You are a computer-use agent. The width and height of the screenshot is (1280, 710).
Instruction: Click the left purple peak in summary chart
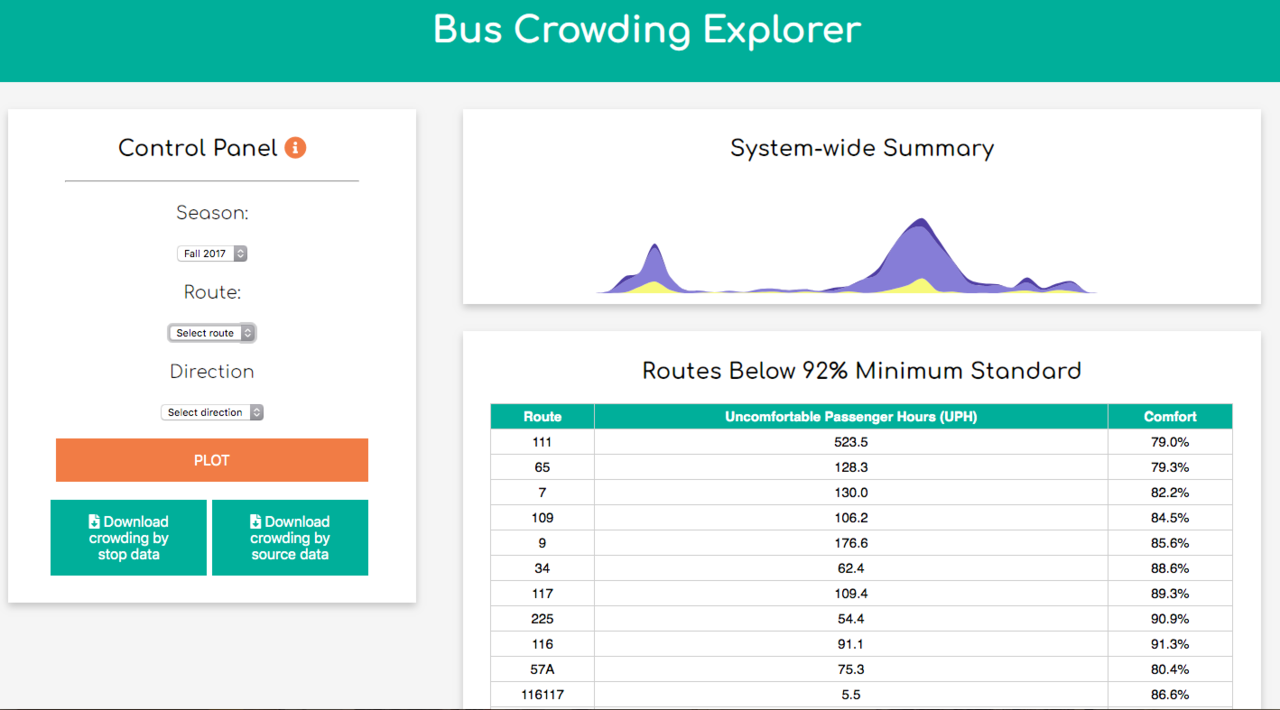click(x=654, y=265)
